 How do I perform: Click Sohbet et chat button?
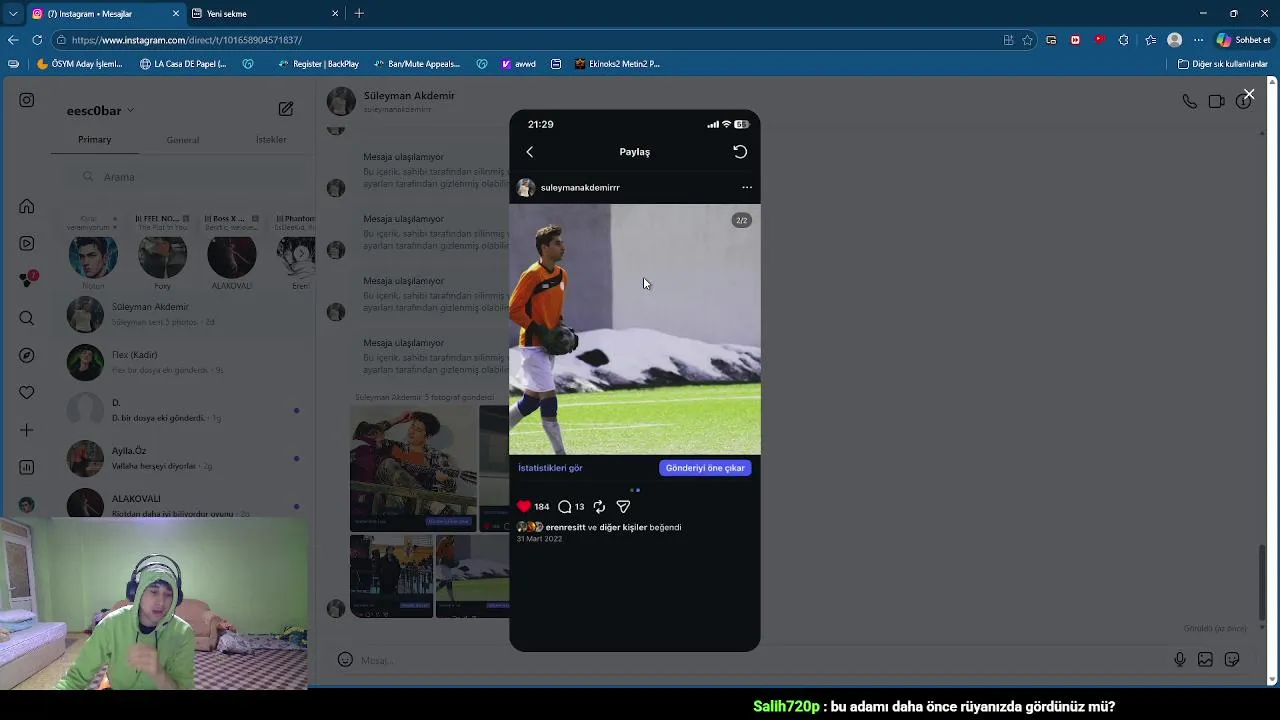[1242, 40]
